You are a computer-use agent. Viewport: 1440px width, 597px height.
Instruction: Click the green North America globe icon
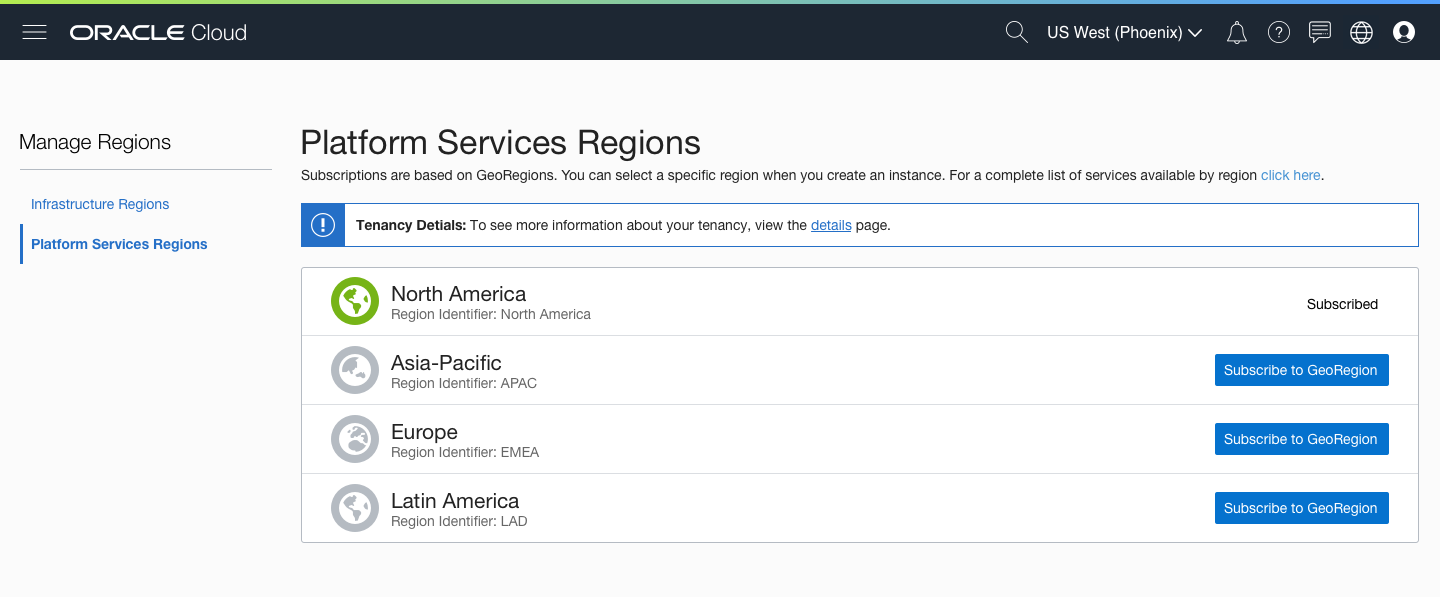(355, 302)
